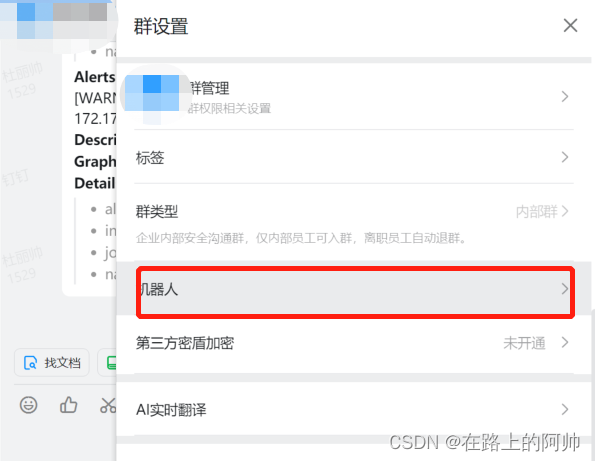Screen dimensions: 595x461
Task: Click the 找文档 button
Action: (x=52, y=363)
